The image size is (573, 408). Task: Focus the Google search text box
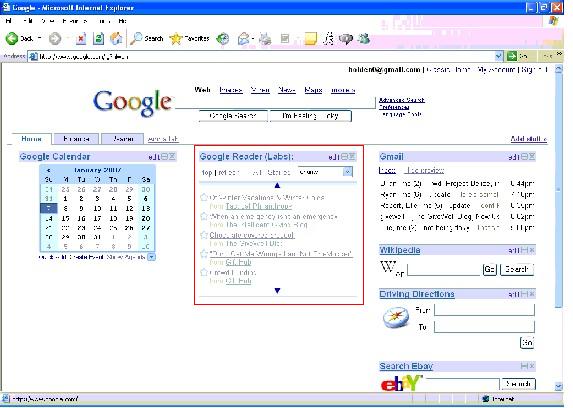pos(275,103)
